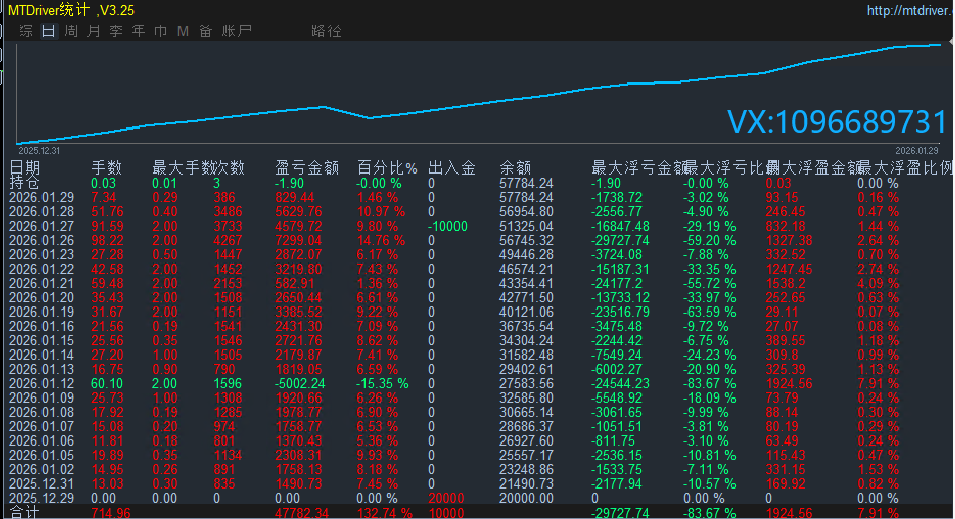
Task: Select the 2026.01.12 loss row date
Action: coord(41,384)
